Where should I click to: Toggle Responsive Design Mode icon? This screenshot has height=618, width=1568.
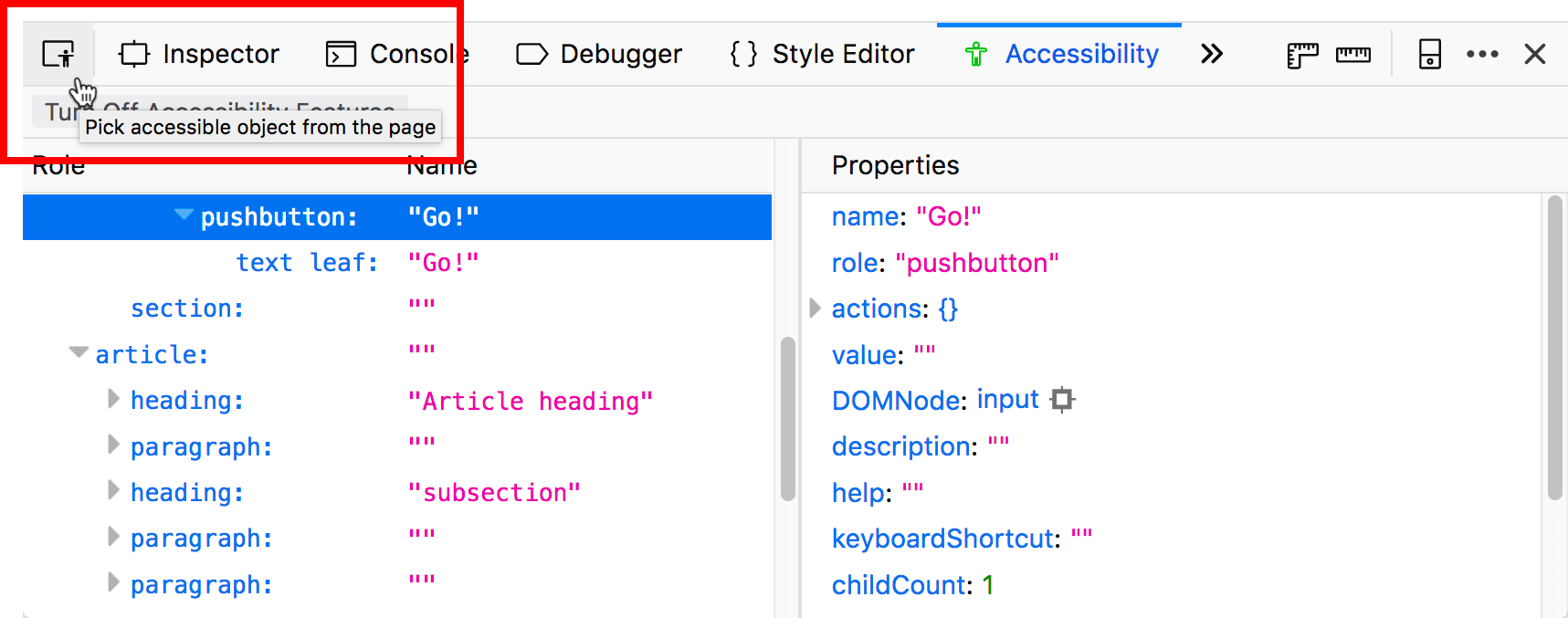click(x=1429, y=55)
